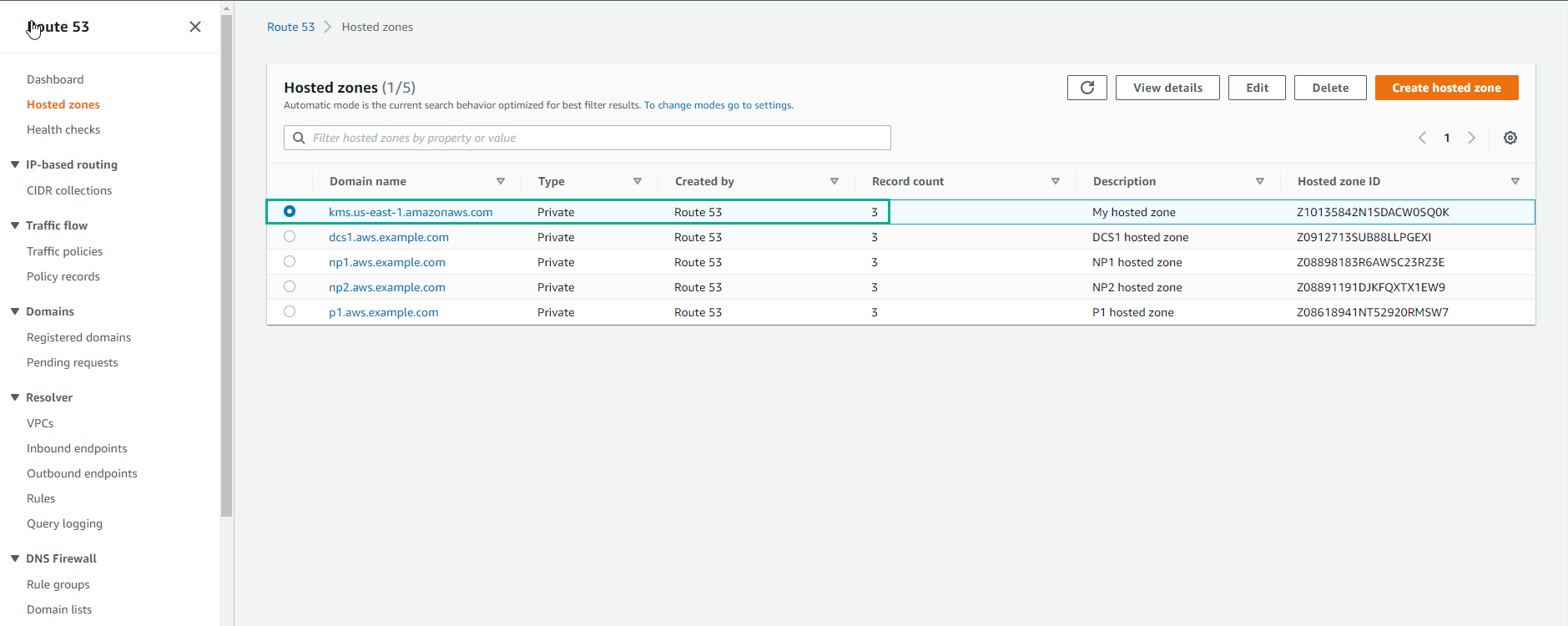Image resolution: width=1568 pixels, height=626 pixels.
Task: Open Rules under Resolver
Action: 41,498
